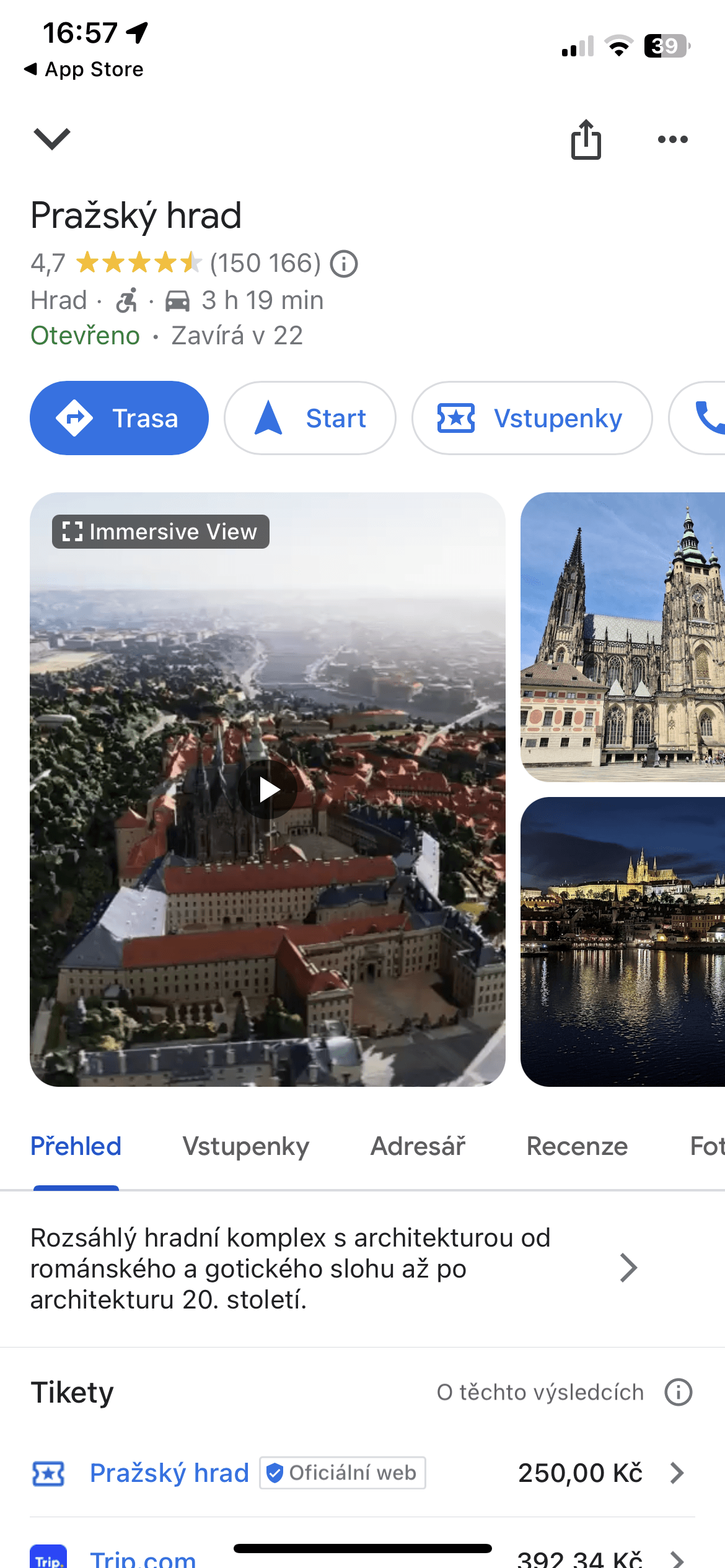Open the Adresář tab
The height and width of the screenshot is (1568, 725).
tap(418, 1146)
